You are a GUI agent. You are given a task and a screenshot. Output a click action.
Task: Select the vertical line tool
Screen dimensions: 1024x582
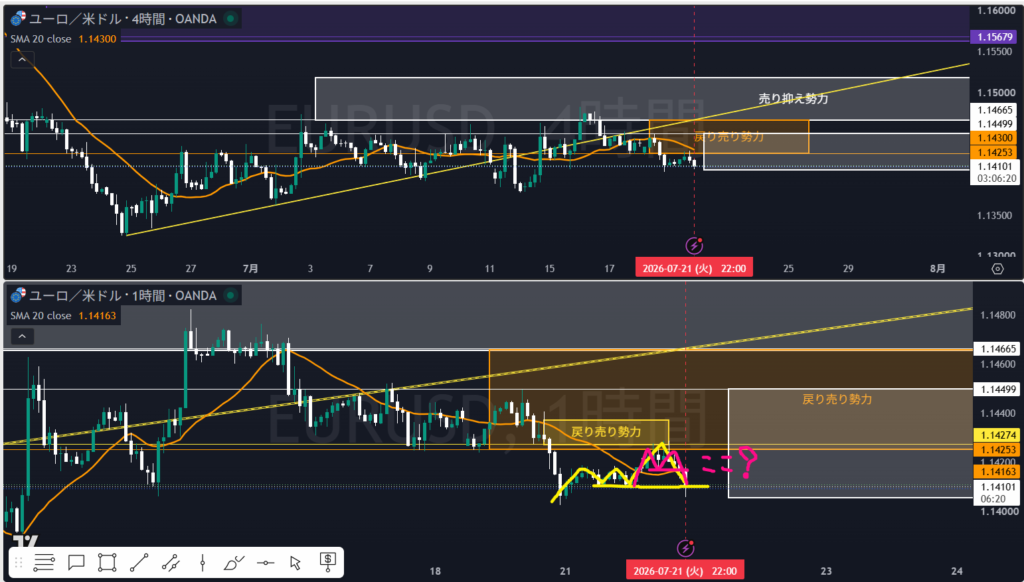click(202, 562)
